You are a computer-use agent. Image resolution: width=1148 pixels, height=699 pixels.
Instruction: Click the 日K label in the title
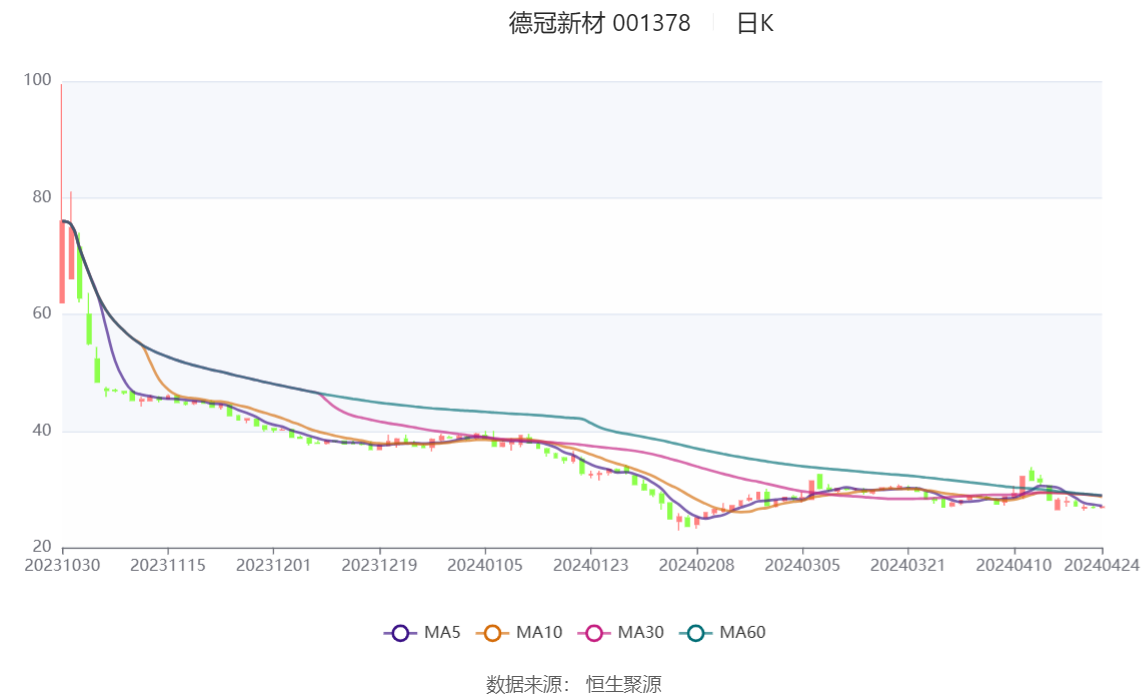[x=755, y=23]
